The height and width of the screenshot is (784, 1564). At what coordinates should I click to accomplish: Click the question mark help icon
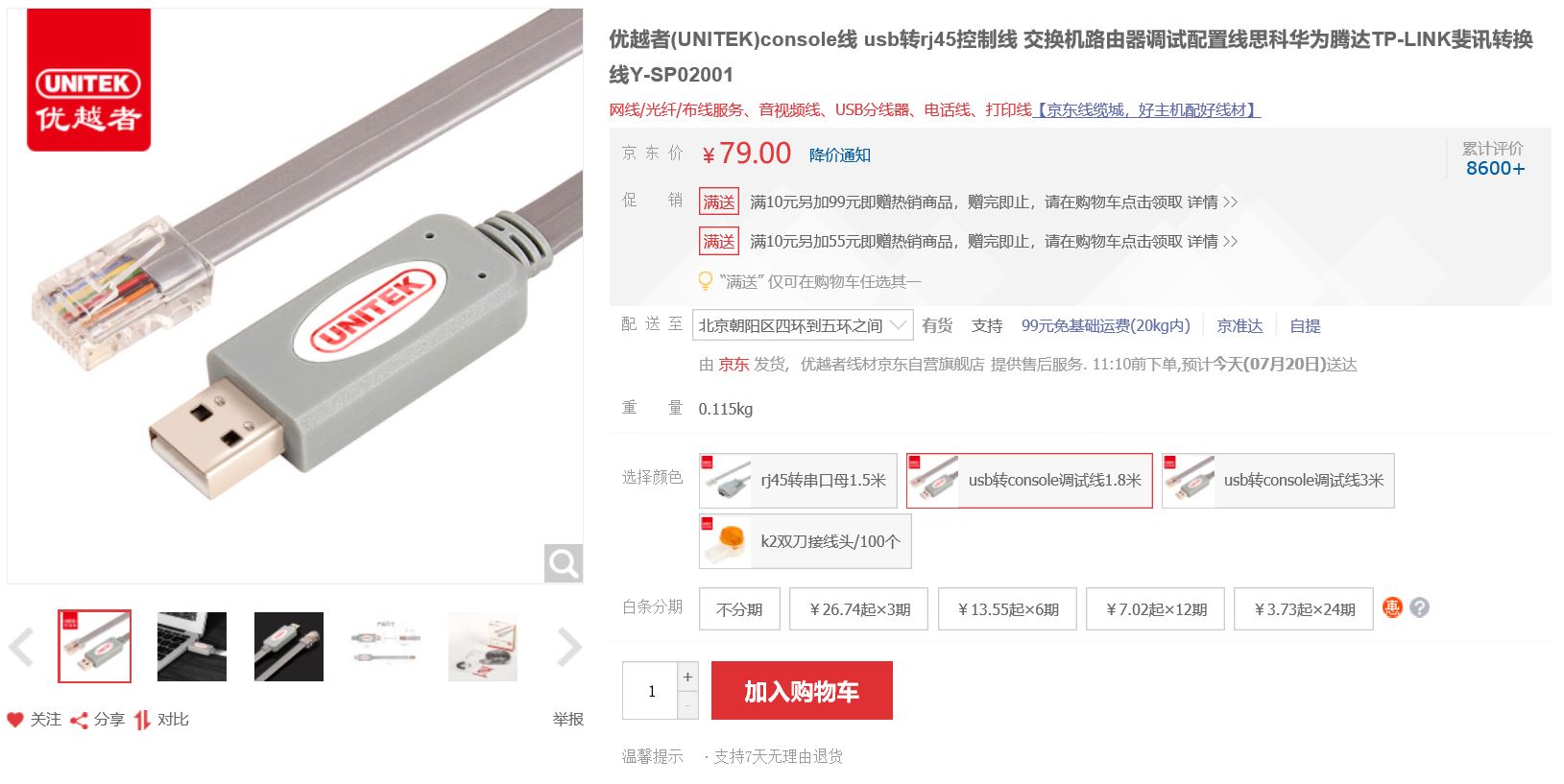coord(1420,607)
